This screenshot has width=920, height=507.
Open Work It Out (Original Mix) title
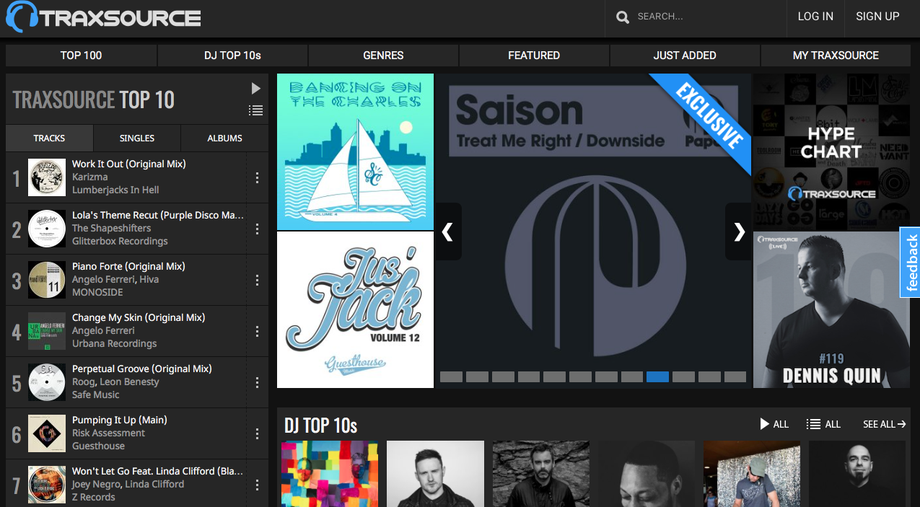point(129,164)
